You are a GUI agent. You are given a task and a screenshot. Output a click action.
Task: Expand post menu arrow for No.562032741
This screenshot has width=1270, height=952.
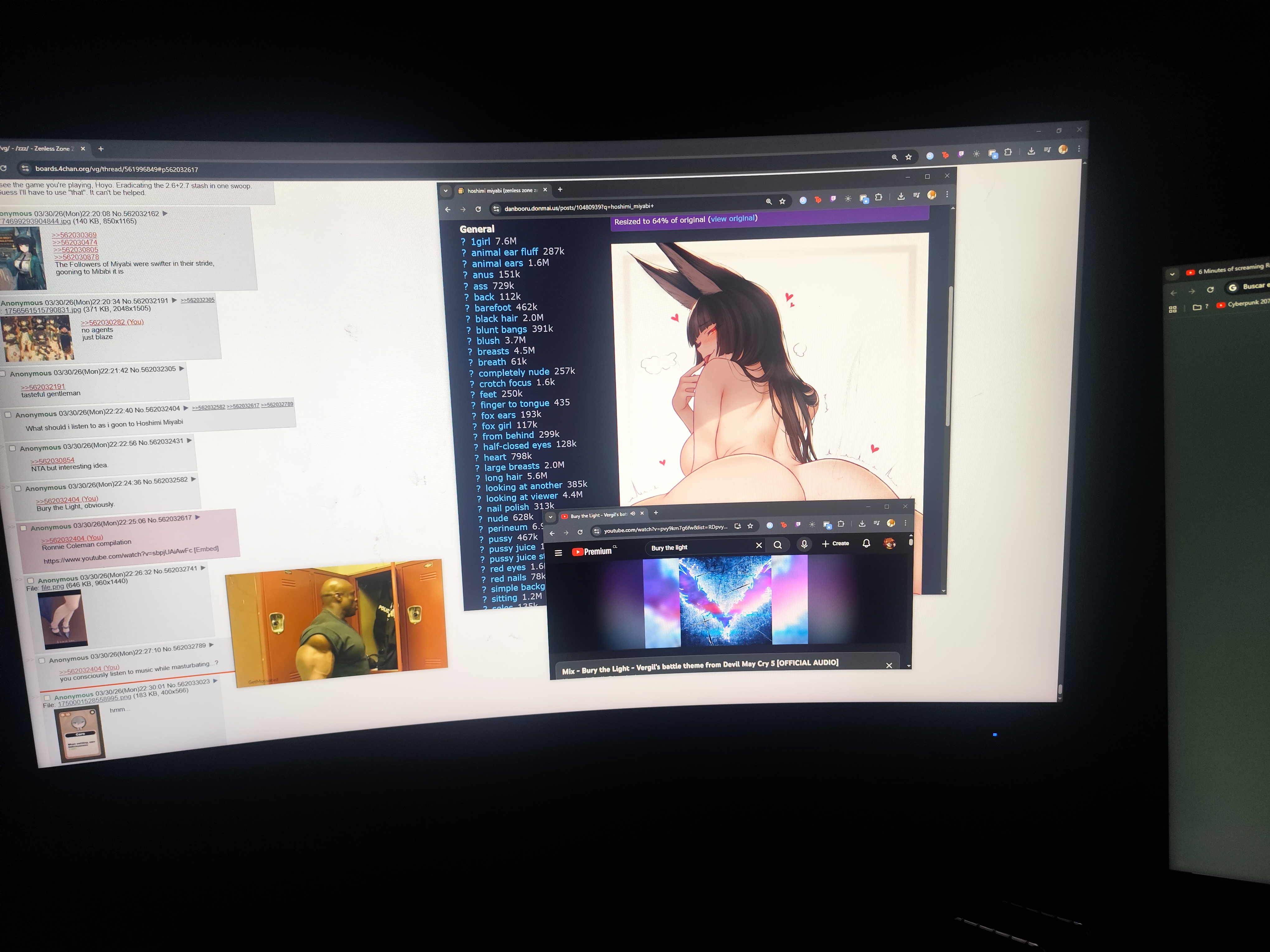coord(203,568)
